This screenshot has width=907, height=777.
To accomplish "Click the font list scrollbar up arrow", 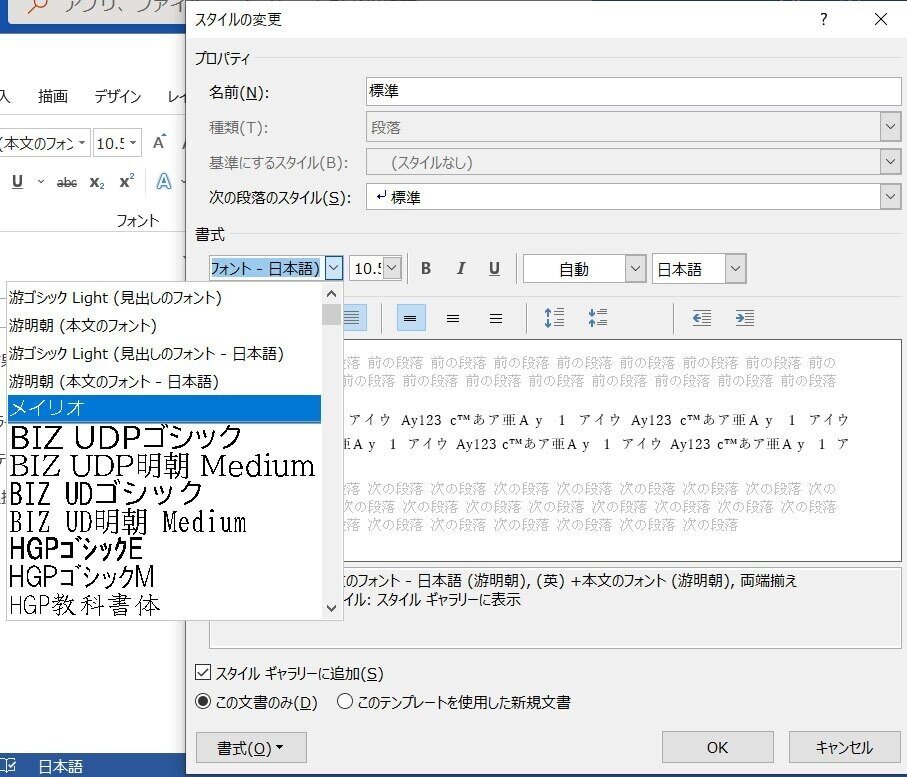I will click(x=331, y=294).
